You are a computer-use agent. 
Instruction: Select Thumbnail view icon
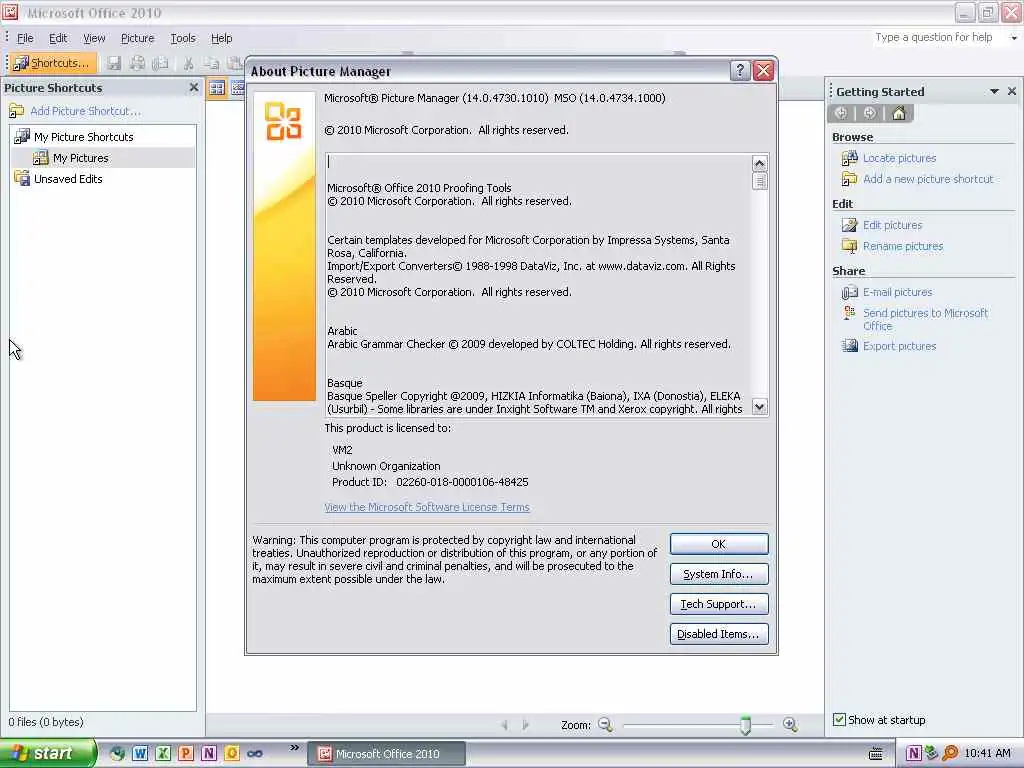(217, 88)
